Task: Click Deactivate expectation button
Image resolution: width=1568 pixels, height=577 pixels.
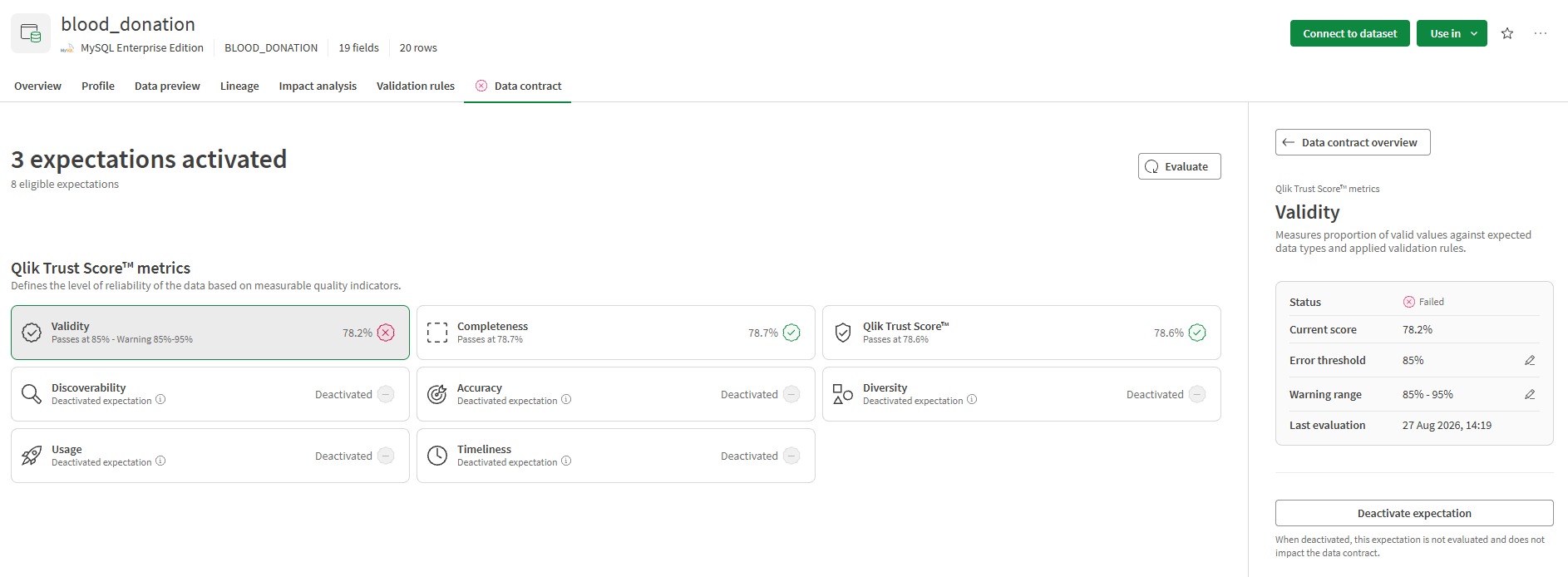Action: click(1414, 513)
